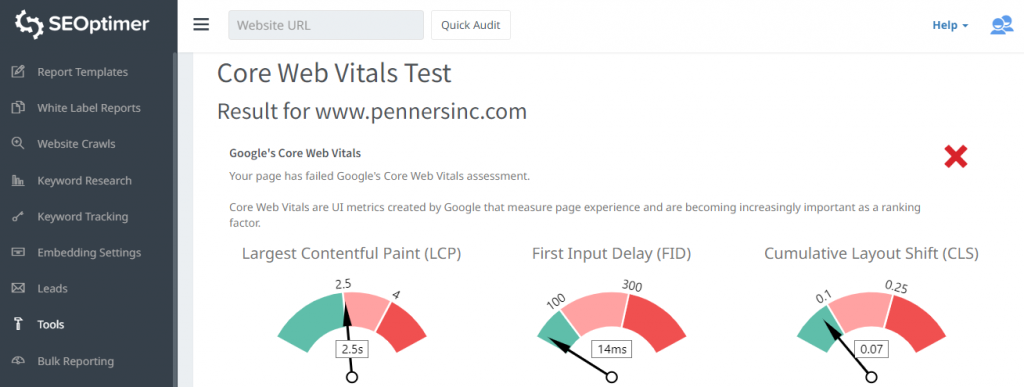Open the user account icon
Screen dimensions: 1024x387
click(x=1001, y=25)
